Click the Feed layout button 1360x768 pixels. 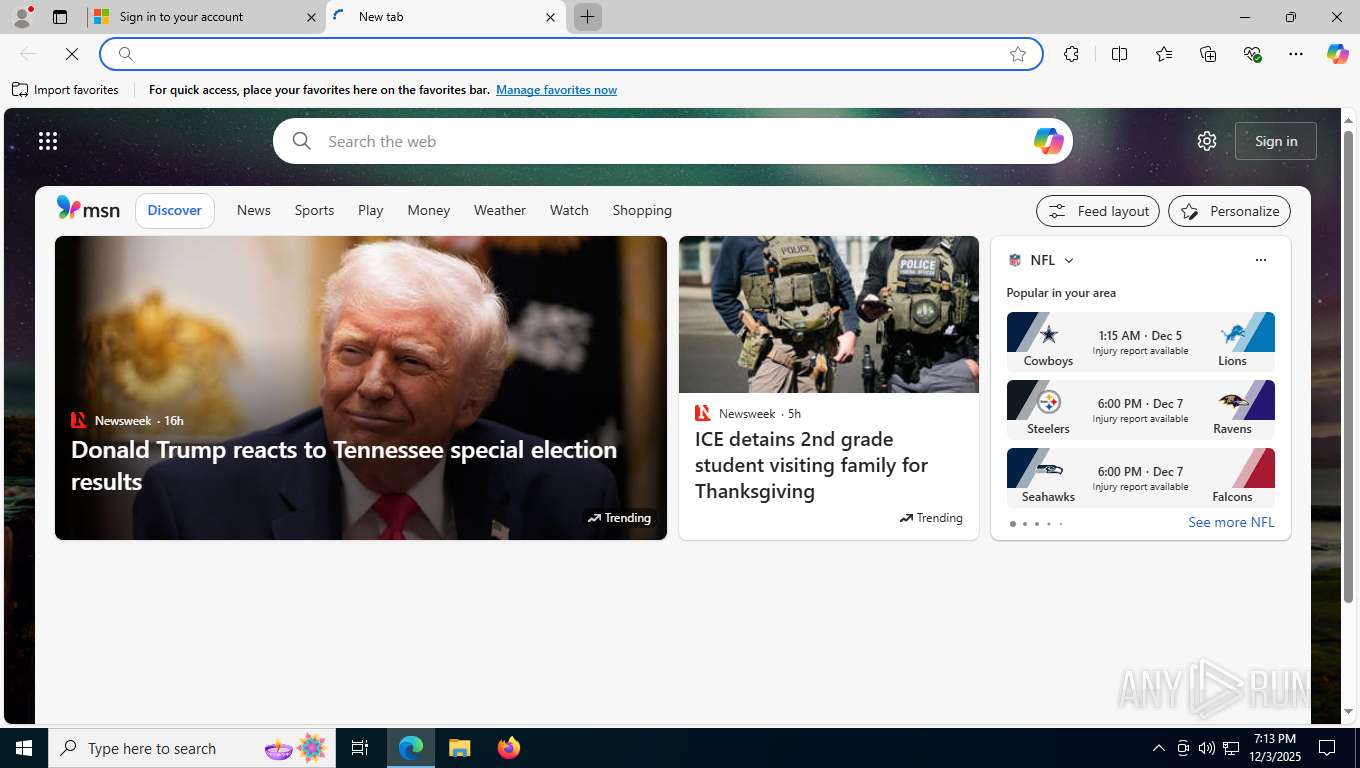(x=1098, y=211)
